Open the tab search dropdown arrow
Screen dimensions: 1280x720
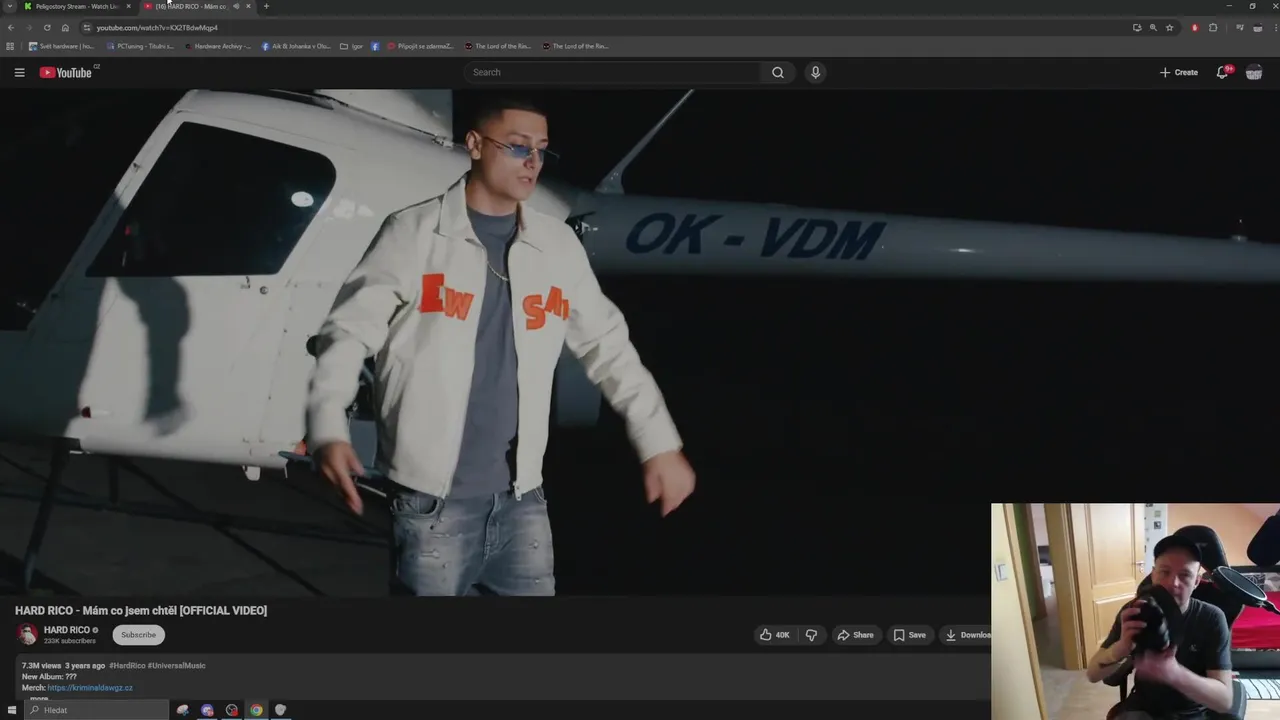[10, 6]
